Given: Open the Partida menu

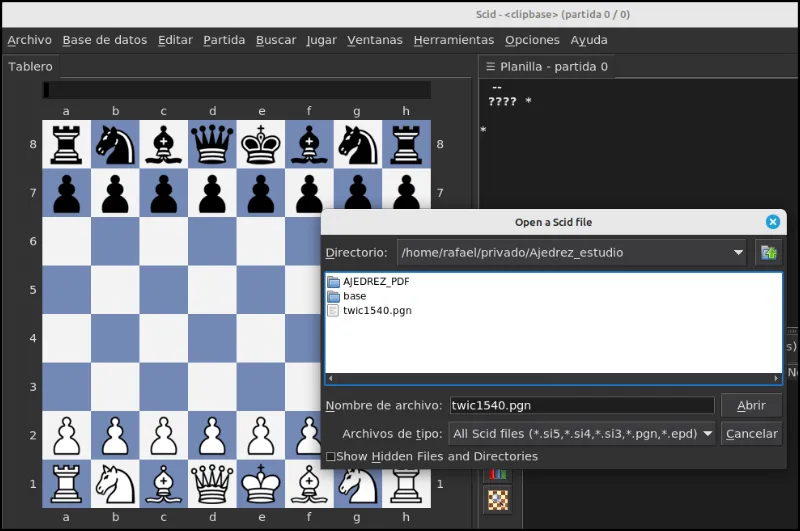Looking at the screenshot, I should (x=224, y=40).
